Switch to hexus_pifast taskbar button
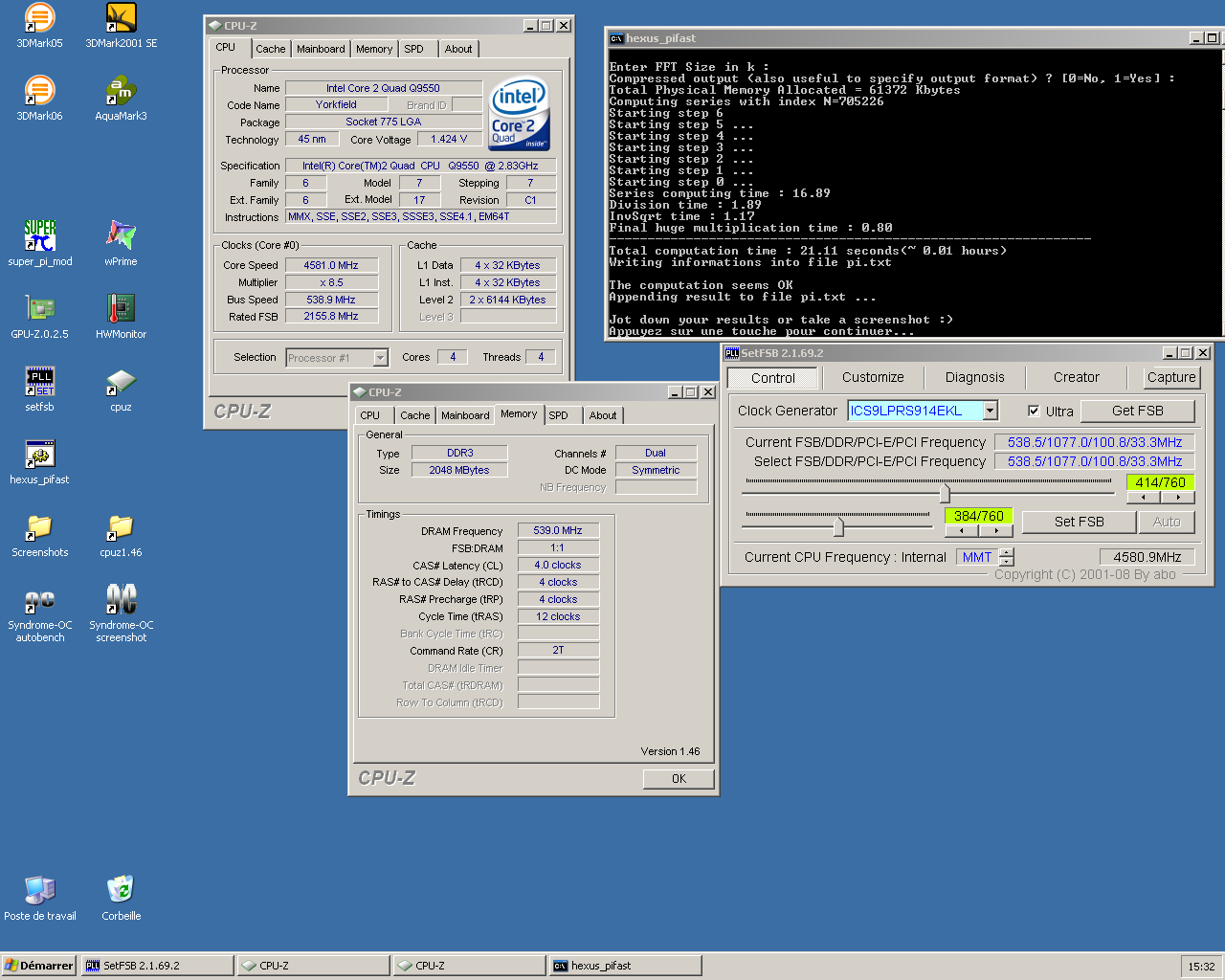 (x=625, y=966)
